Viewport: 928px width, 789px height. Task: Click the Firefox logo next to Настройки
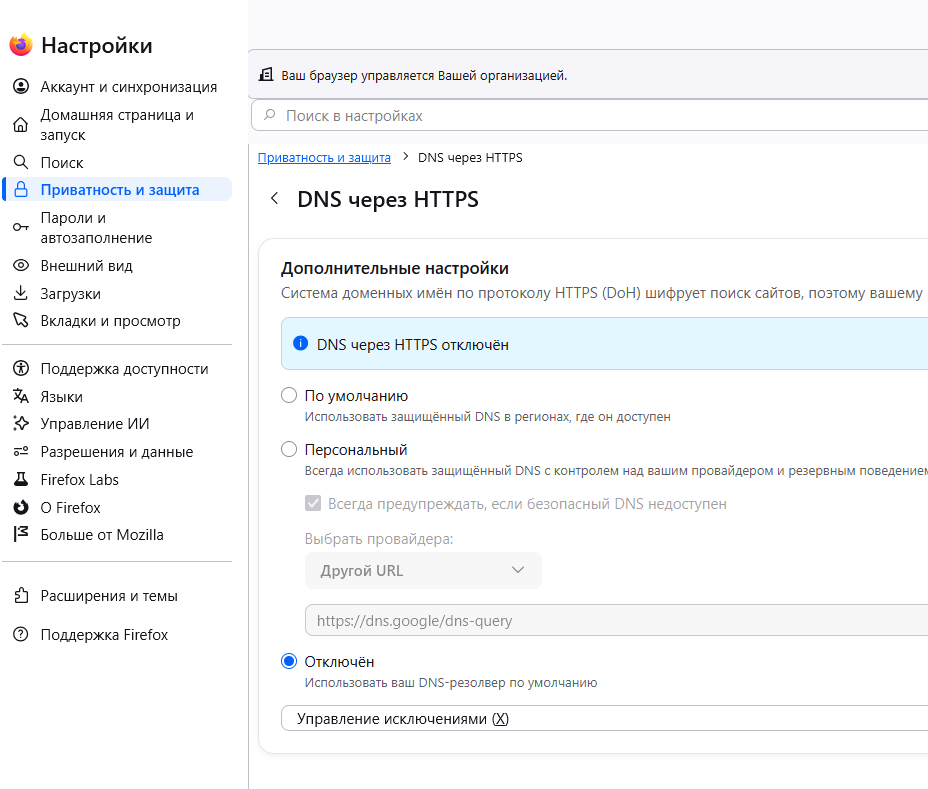tap(21, 45)
